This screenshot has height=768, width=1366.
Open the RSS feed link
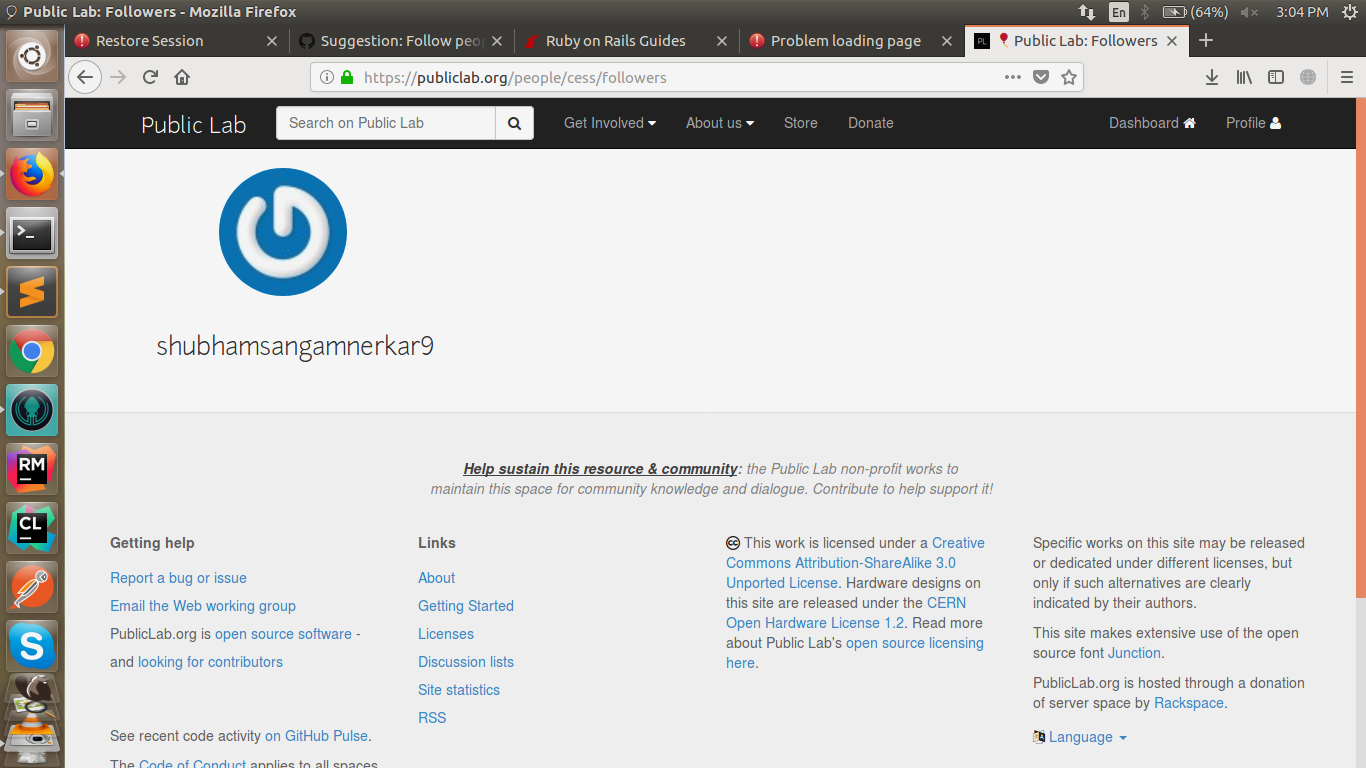click(432, 718)
